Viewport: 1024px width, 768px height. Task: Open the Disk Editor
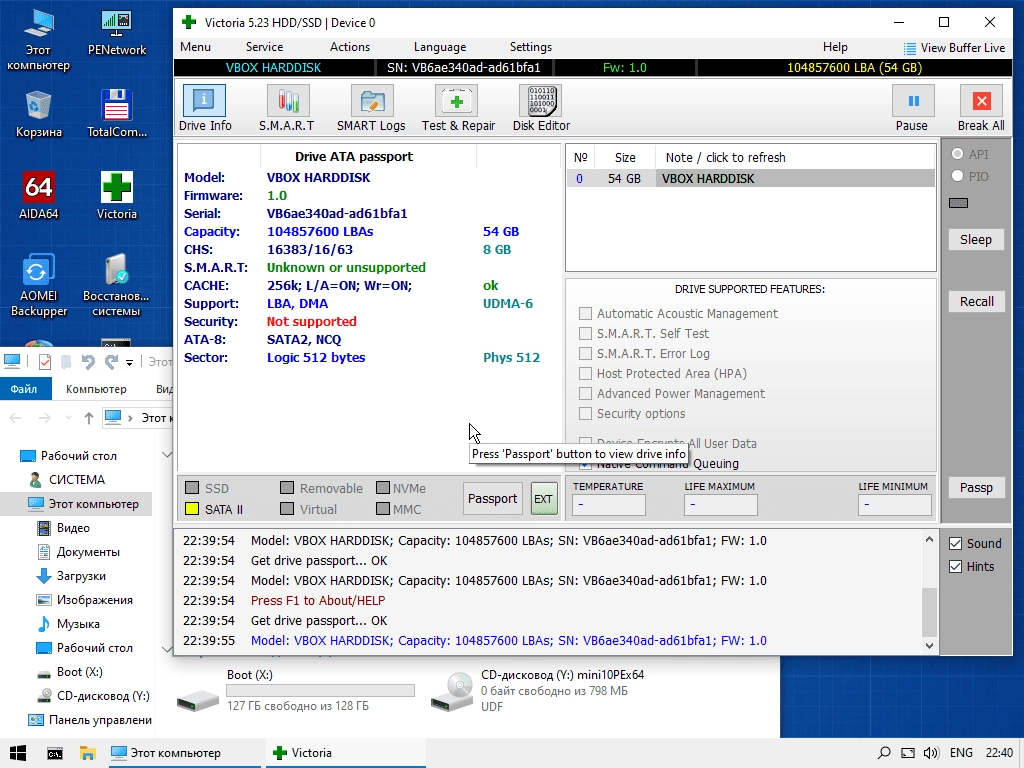(541, 108)
